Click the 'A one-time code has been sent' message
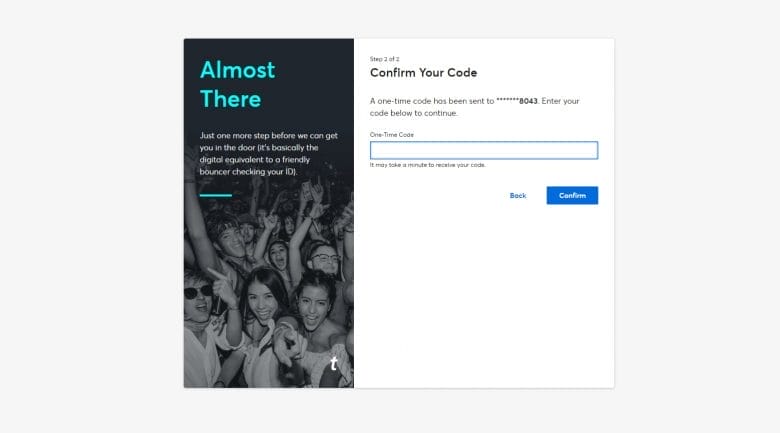Viewport: 780px width, 433px height. [475, 107]
